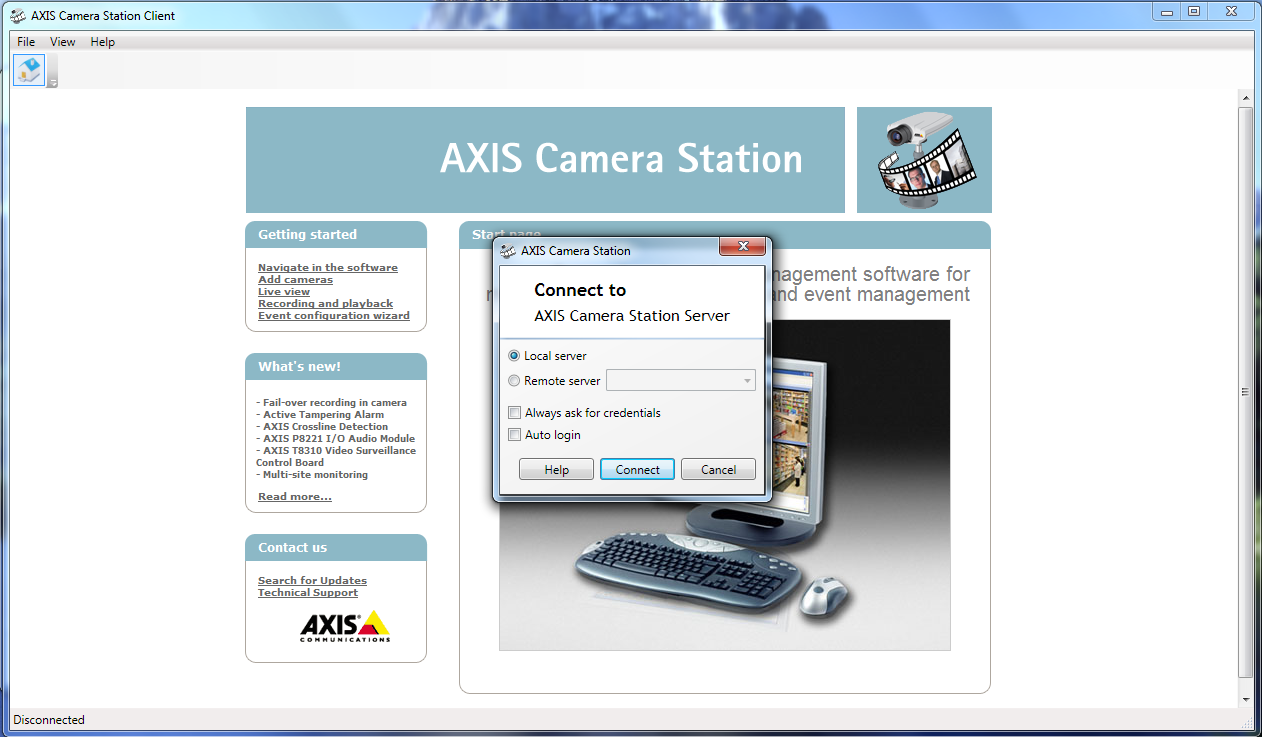The width and height of the screenshot is (1262, 737).
Task: Click the Disconnected status bar text
Action: 49,720
